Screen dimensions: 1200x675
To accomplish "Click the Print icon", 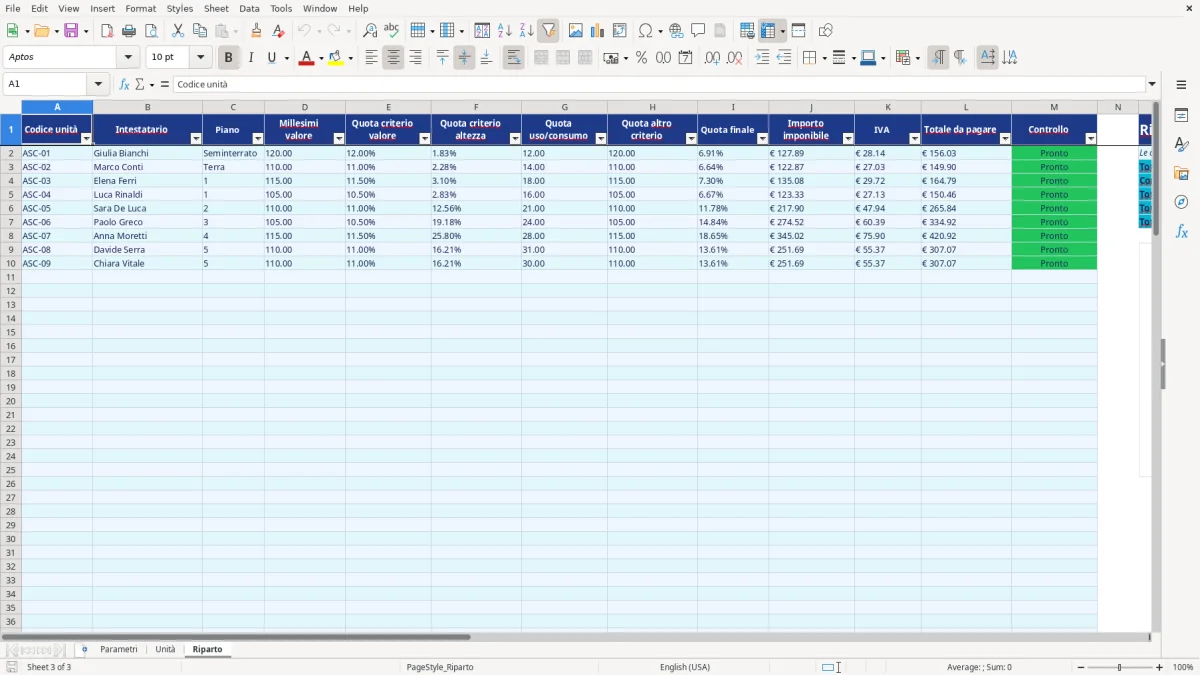I will (x=129, y=31).
